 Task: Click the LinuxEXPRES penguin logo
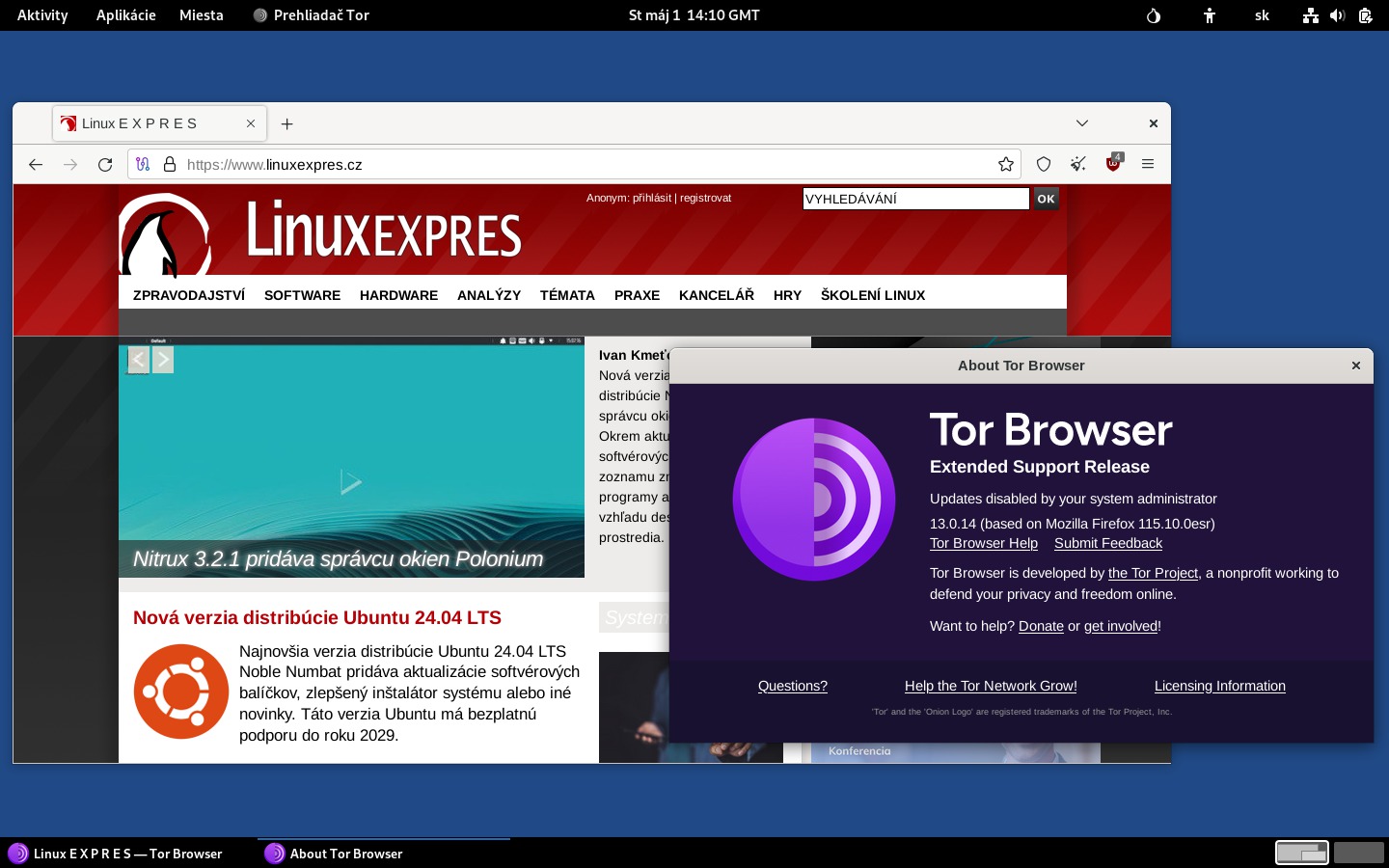(164, 234)
